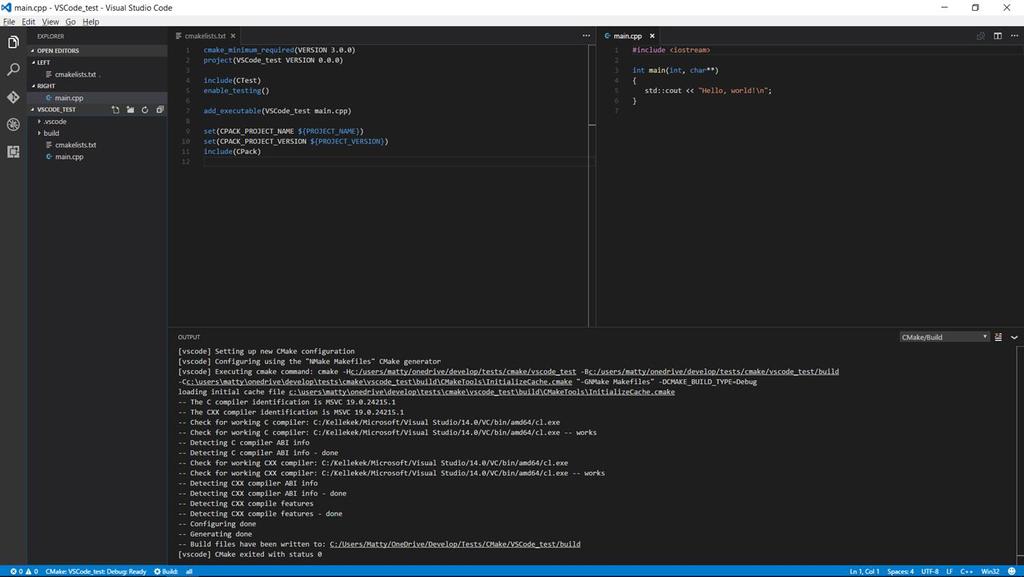Click the UTF-8 encoding indicator
The image size is (1024, 577).
coord(929,571)
